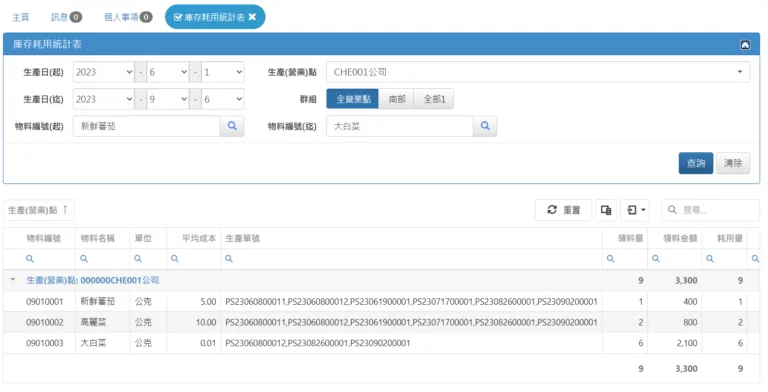Click the 搜尋 search box
The image size is (768, 392).
[711, 210]
